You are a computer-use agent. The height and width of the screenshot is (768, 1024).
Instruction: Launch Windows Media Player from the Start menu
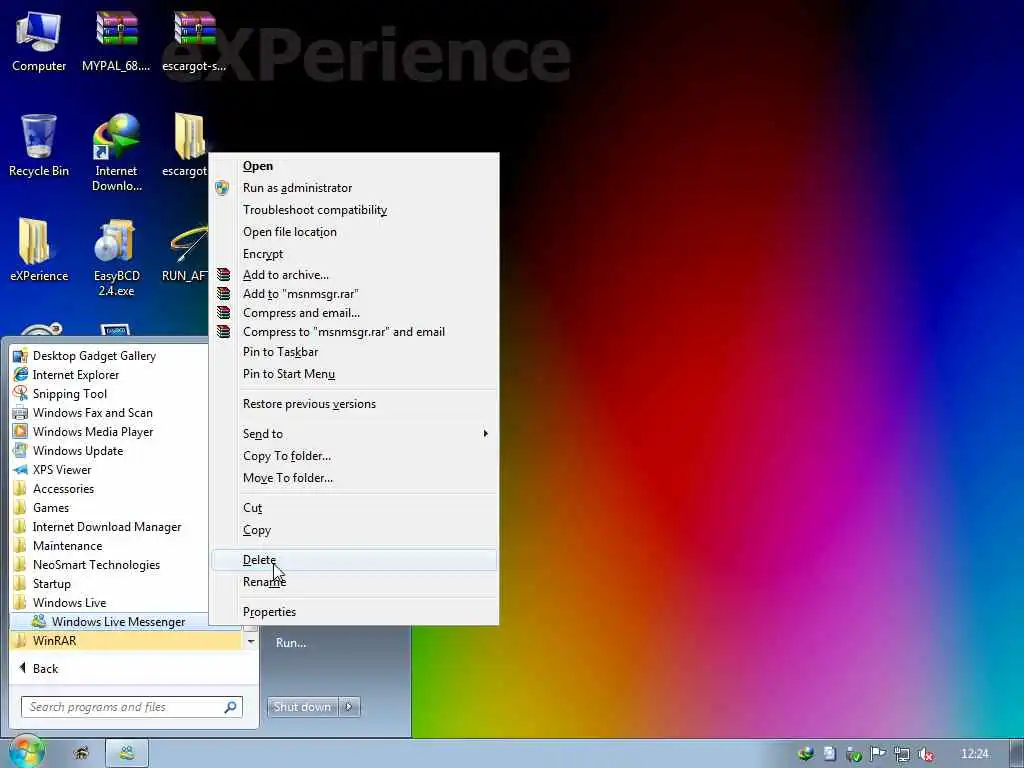(93, 432)
